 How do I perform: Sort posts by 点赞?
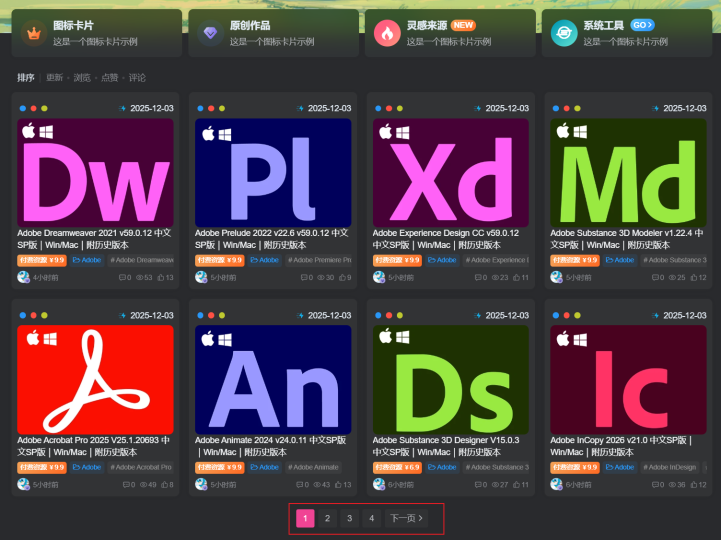(109, 77)
